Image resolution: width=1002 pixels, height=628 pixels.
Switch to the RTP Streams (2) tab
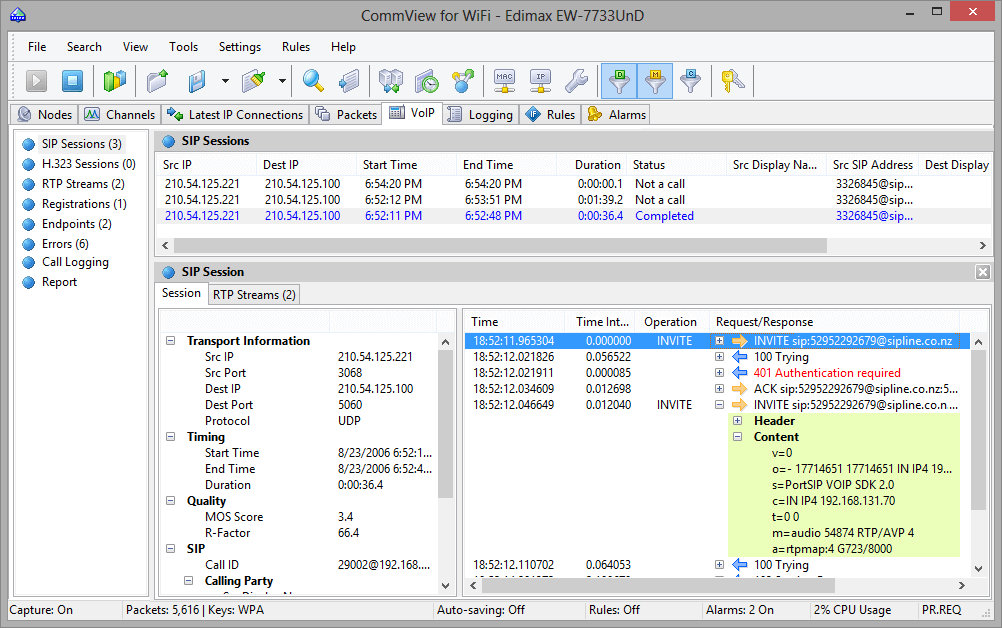(253, 294)
